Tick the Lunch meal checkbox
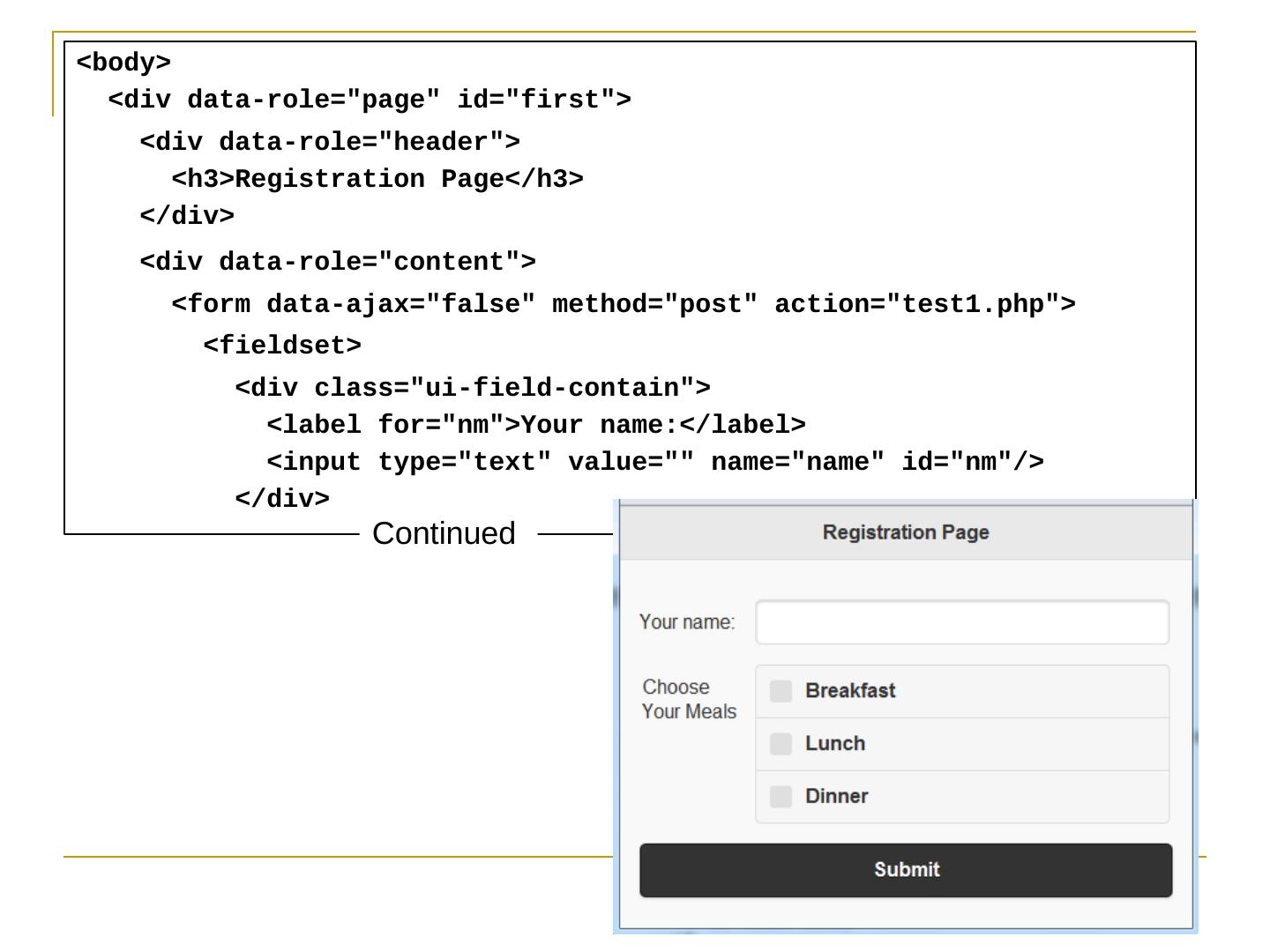The width and height of the screenshot is (1270, 952). [x=781, y=744]
